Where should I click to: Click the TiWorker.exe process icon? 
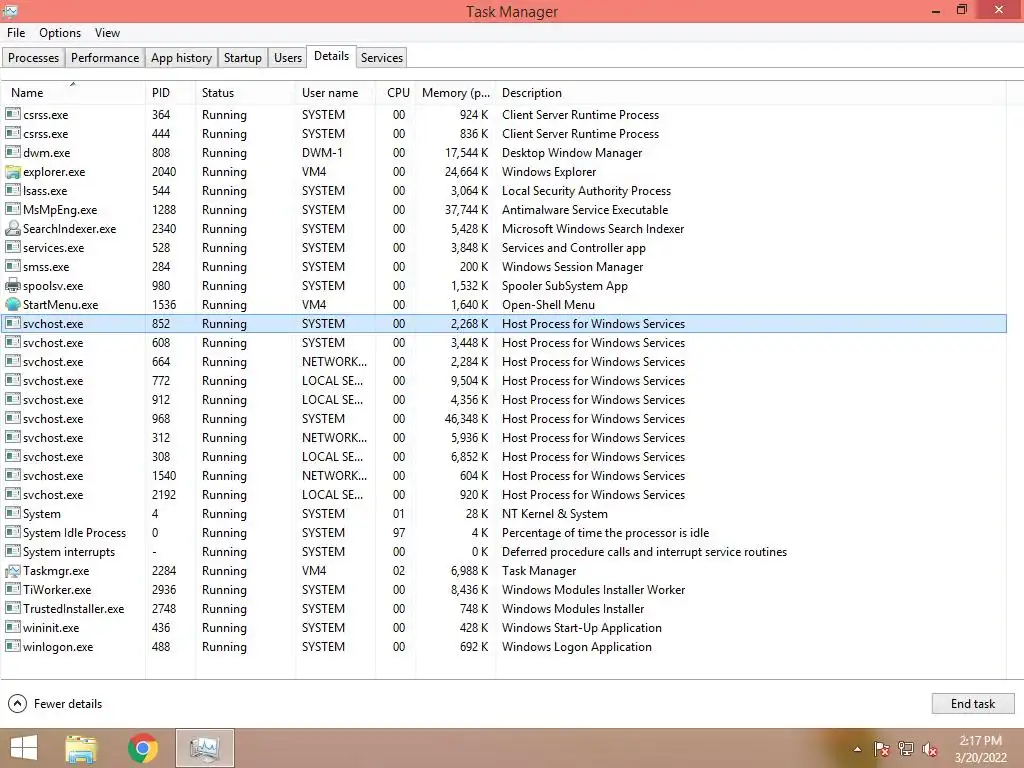(12, 590)
